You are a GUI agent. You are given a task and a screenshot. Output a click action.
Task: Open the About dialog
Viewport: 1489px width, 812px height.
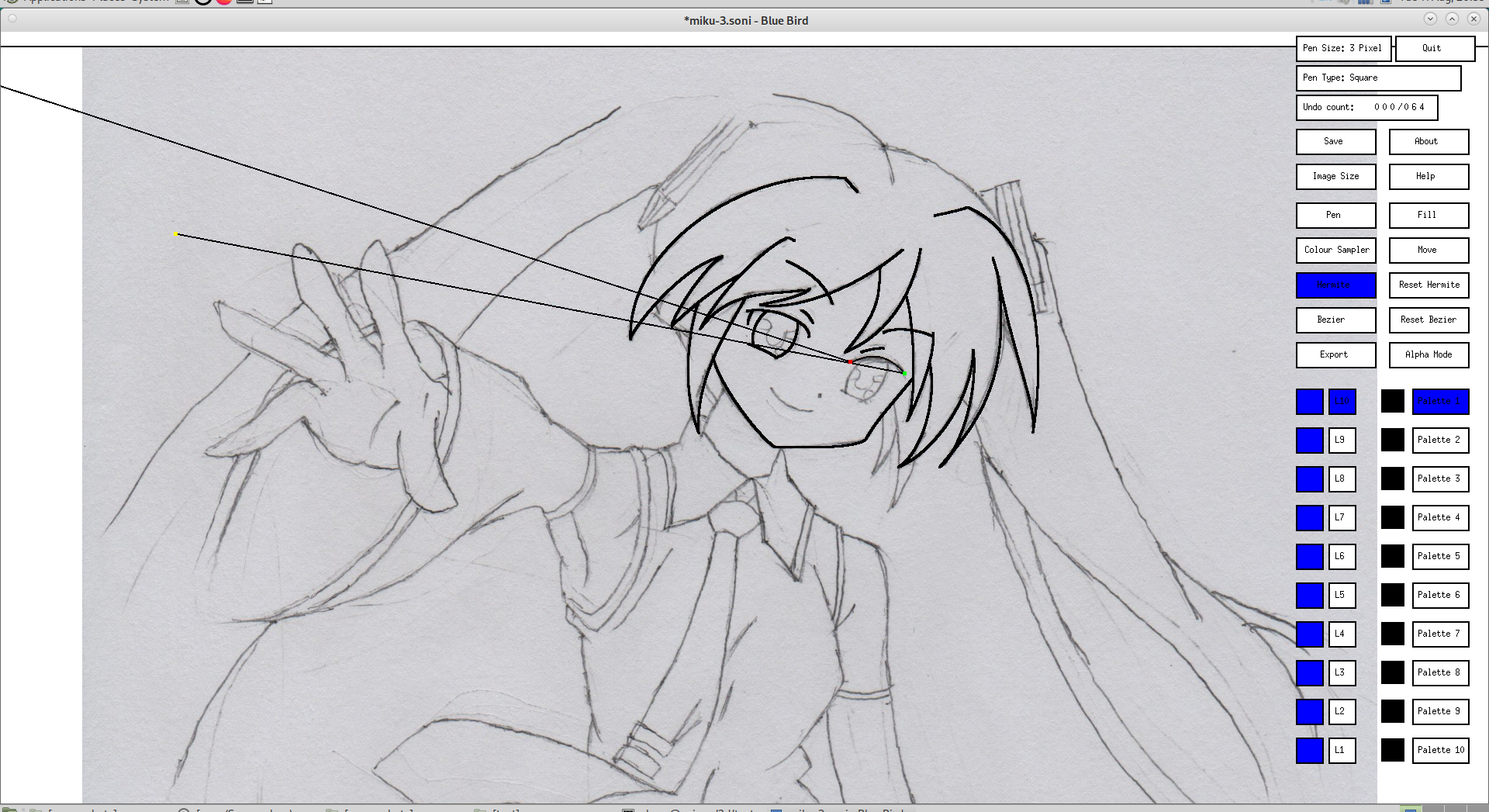click(x=1429, y=141)
